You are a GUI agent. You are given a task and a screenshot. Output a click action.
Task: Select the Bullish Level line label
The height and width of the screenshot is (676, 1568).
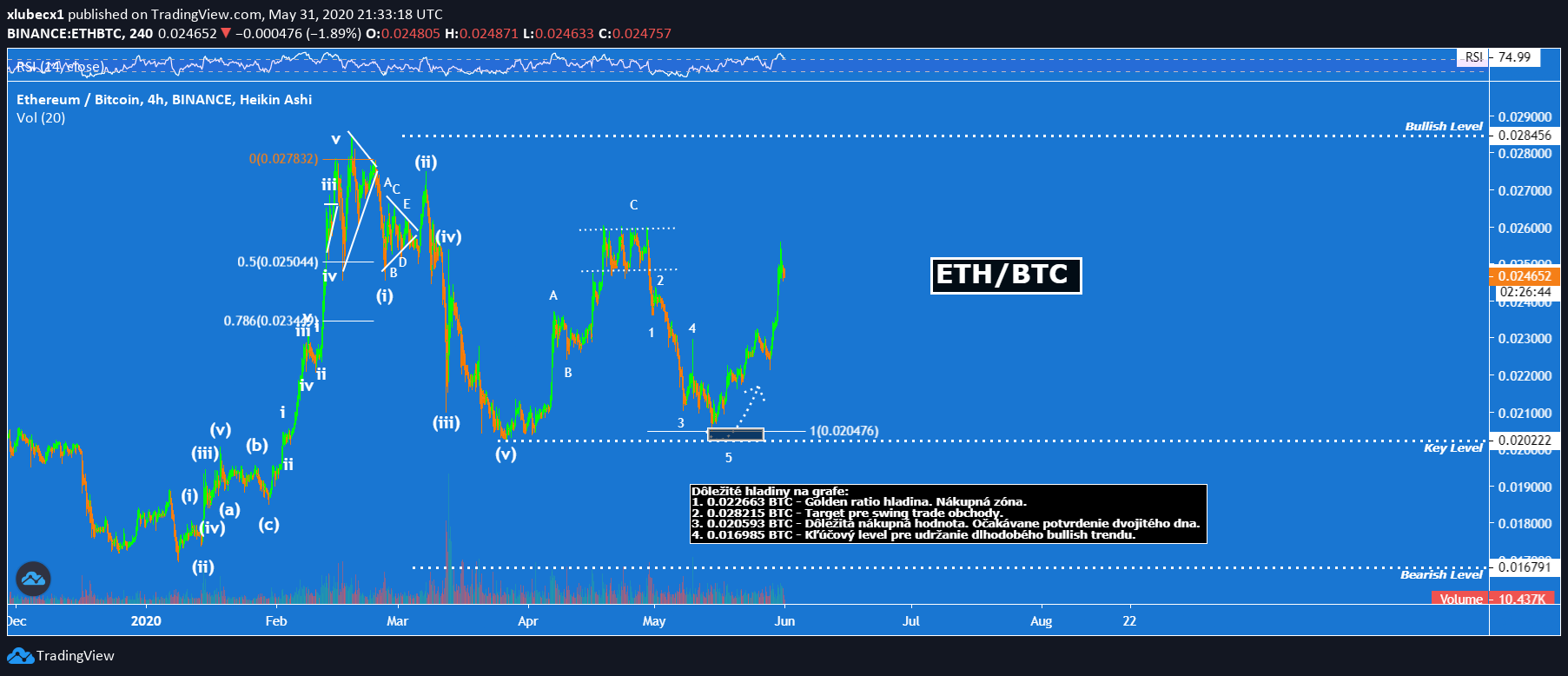click(1443, 127)
